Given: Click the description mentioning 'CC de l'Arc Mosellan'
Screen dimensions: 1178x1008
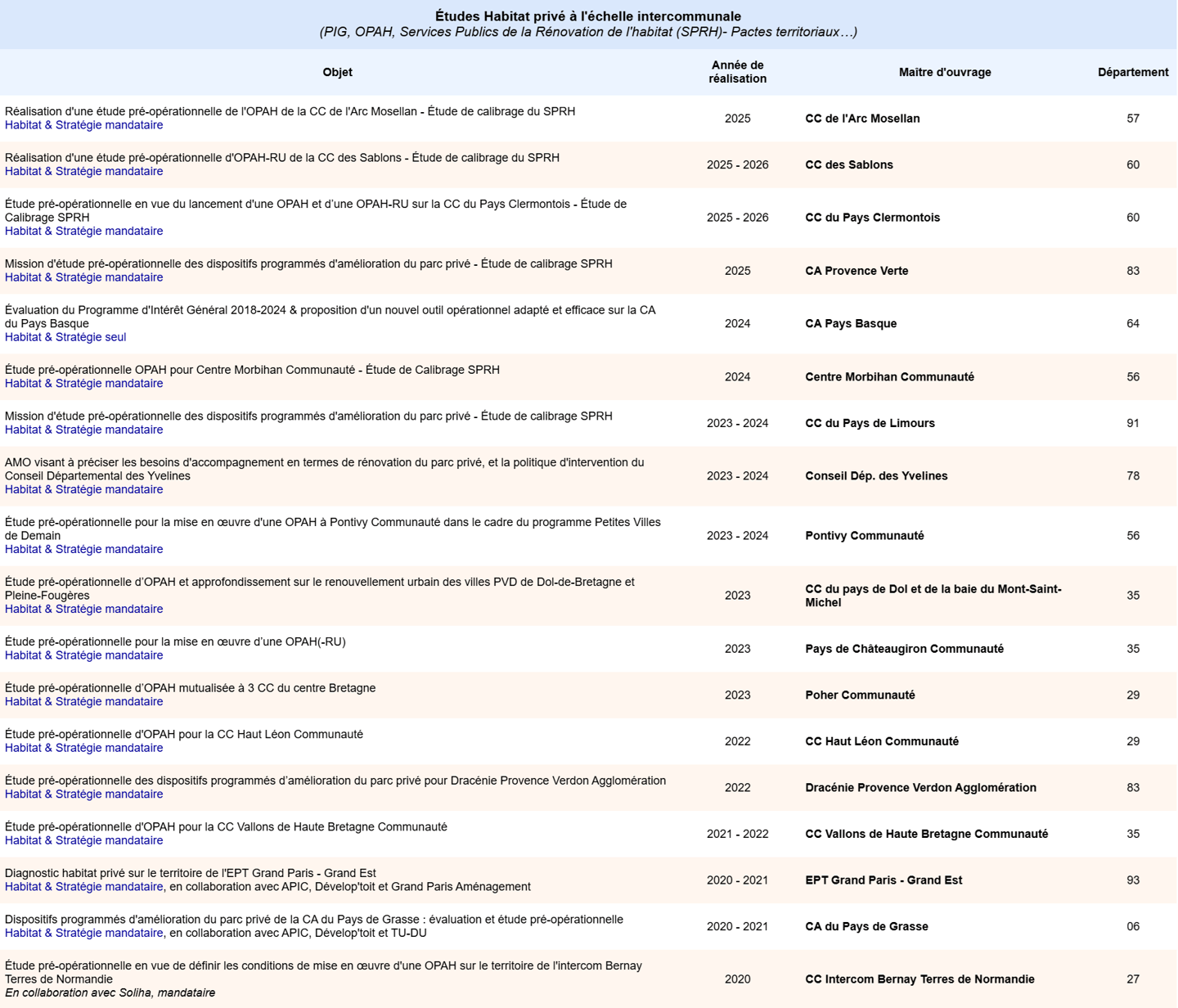Looking at the screenshot, I should click(290, 111).
